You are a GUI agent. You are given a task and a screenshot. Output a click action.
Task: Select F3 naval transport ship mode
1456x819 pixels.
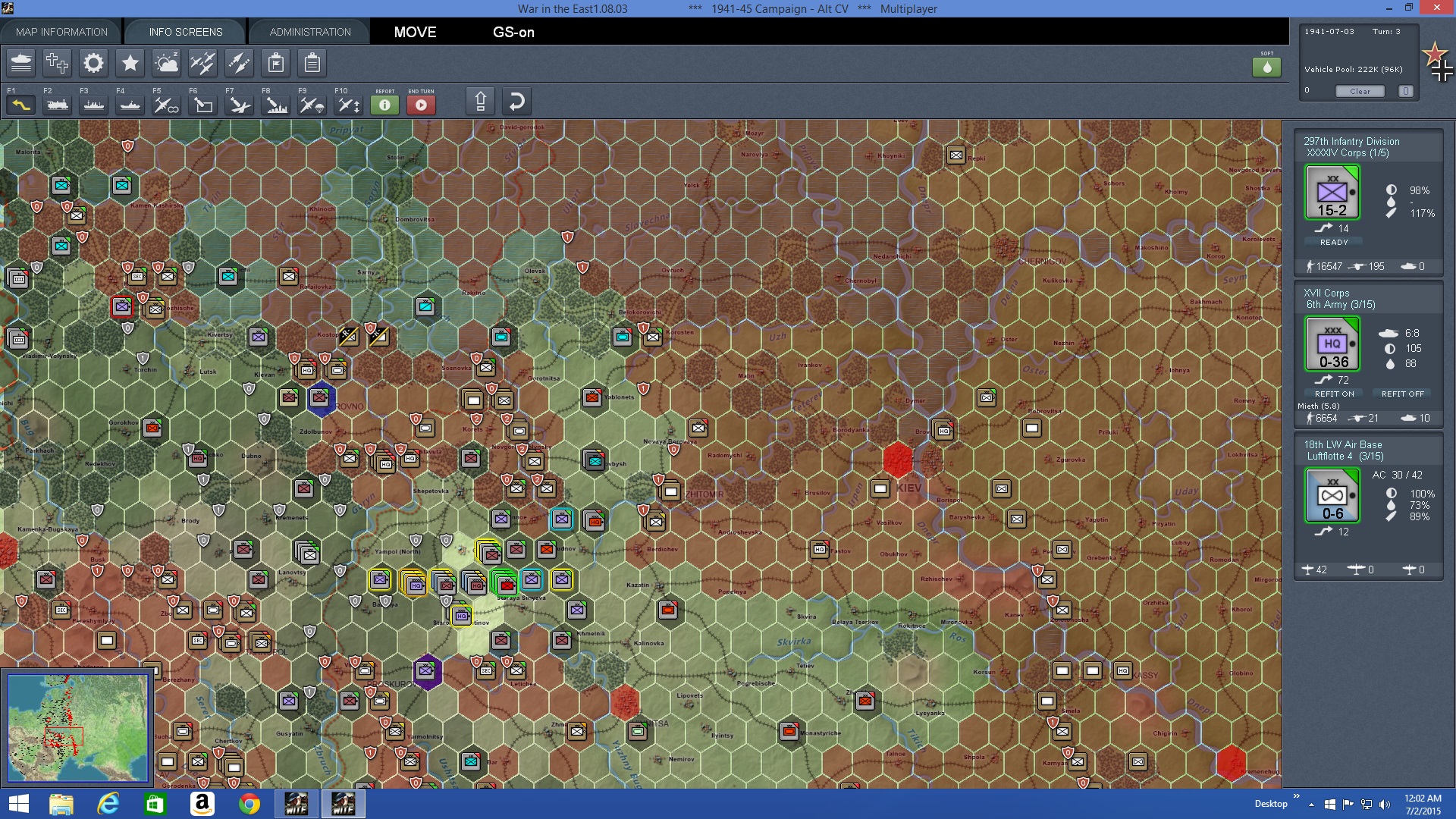click(94, 105)
